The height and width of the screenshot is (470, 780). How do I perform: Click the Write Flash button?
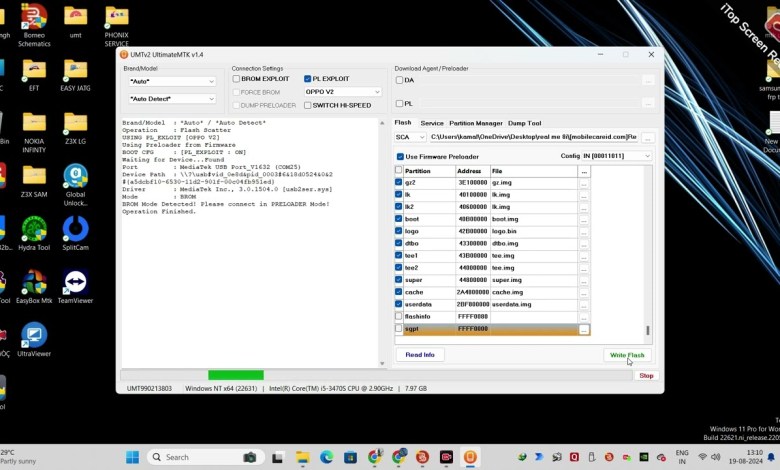[627, 355]
